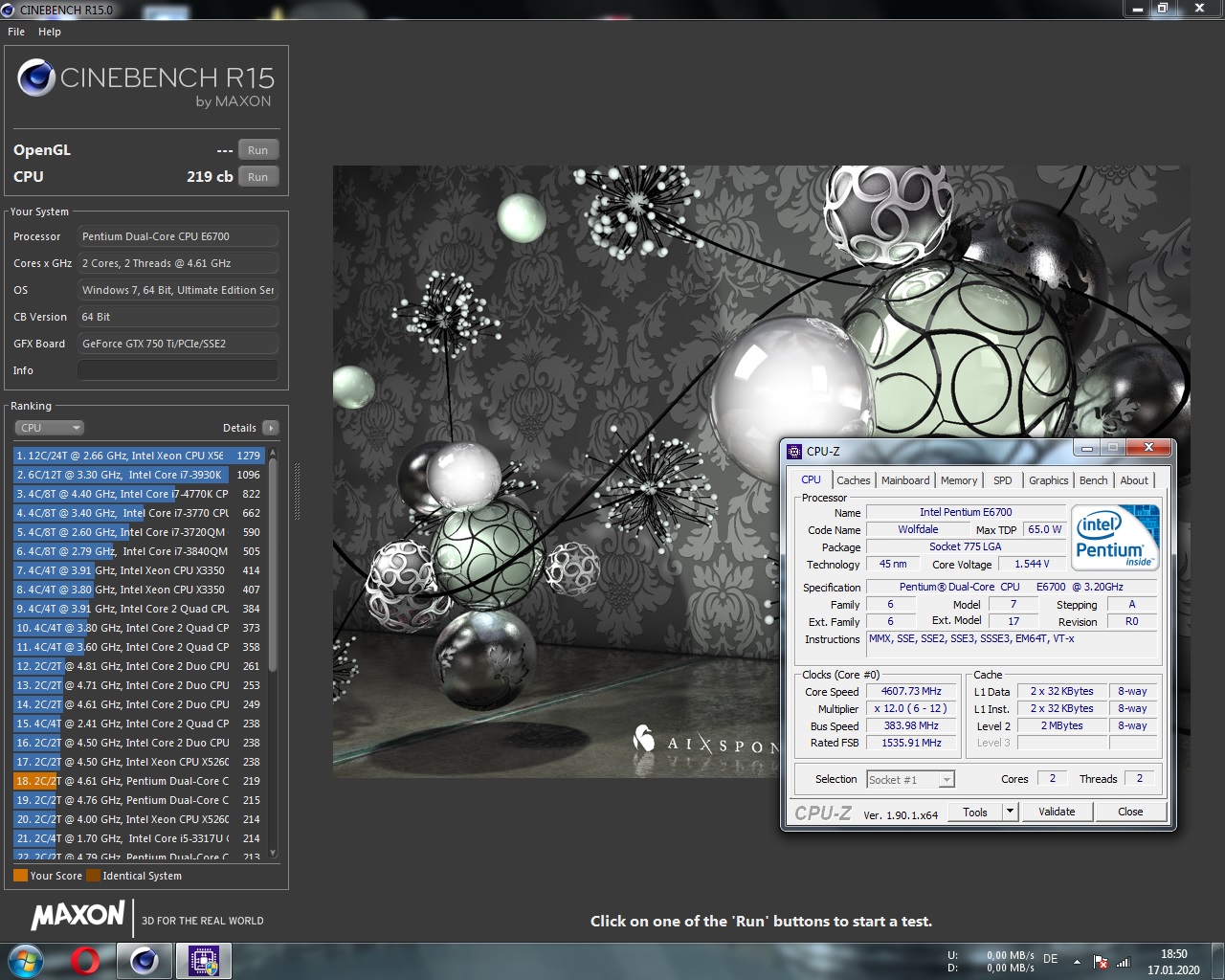This screenshot has width=1225, height=980.
Task: Switch to the Mainboard tab in CPU-Z
Action: click(x=905, y=480)
